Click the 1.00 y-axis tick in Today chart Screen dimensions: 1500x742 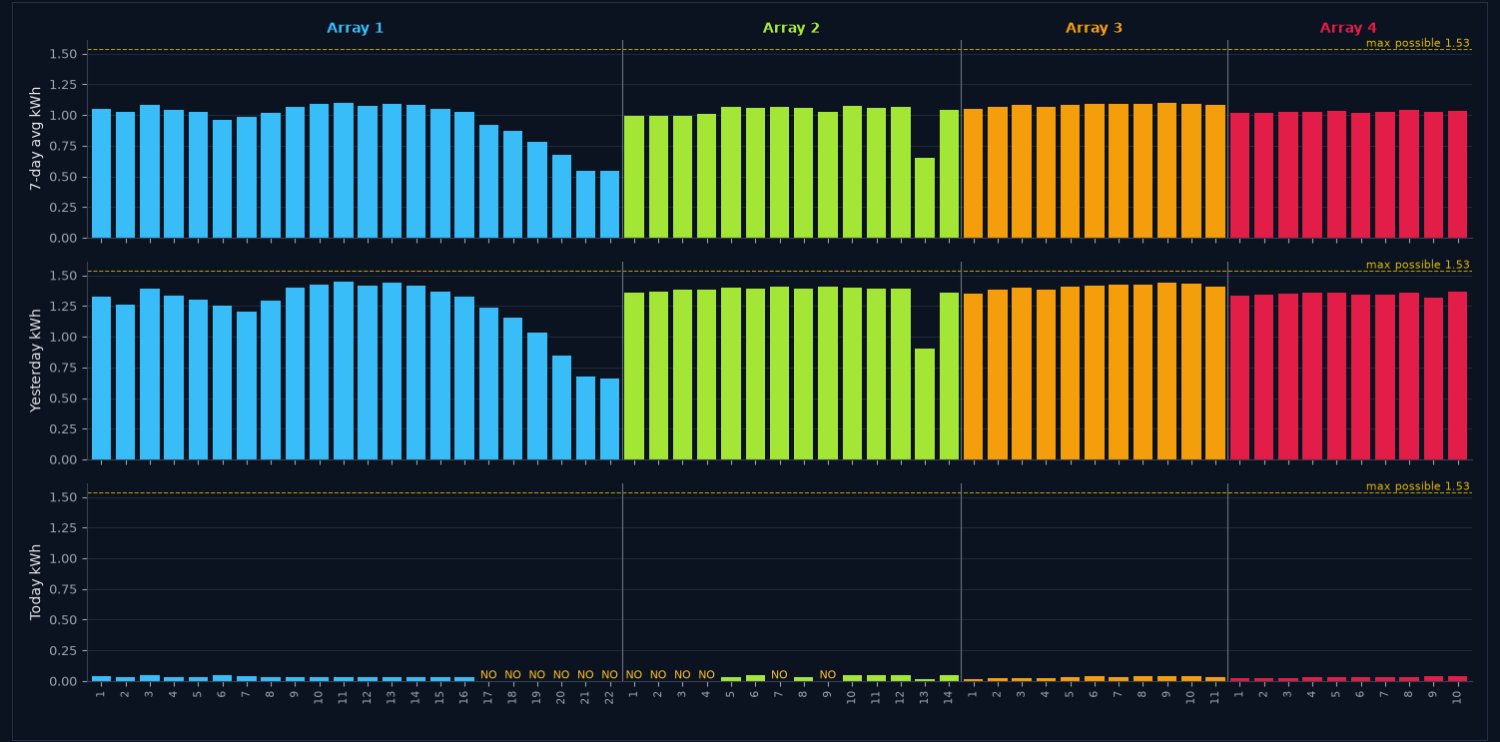(64, 559)
